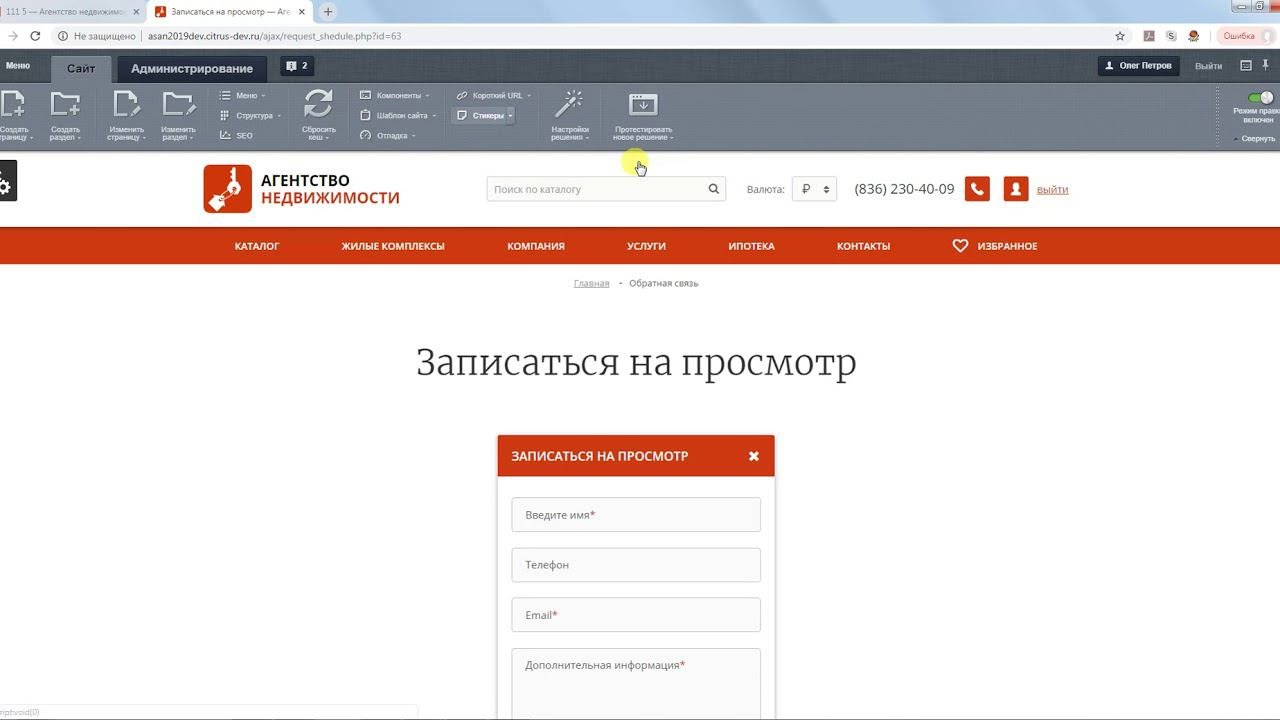1280x720 pixels.
Task: Click the Олег Петров user button
Action: point(1138,66)
